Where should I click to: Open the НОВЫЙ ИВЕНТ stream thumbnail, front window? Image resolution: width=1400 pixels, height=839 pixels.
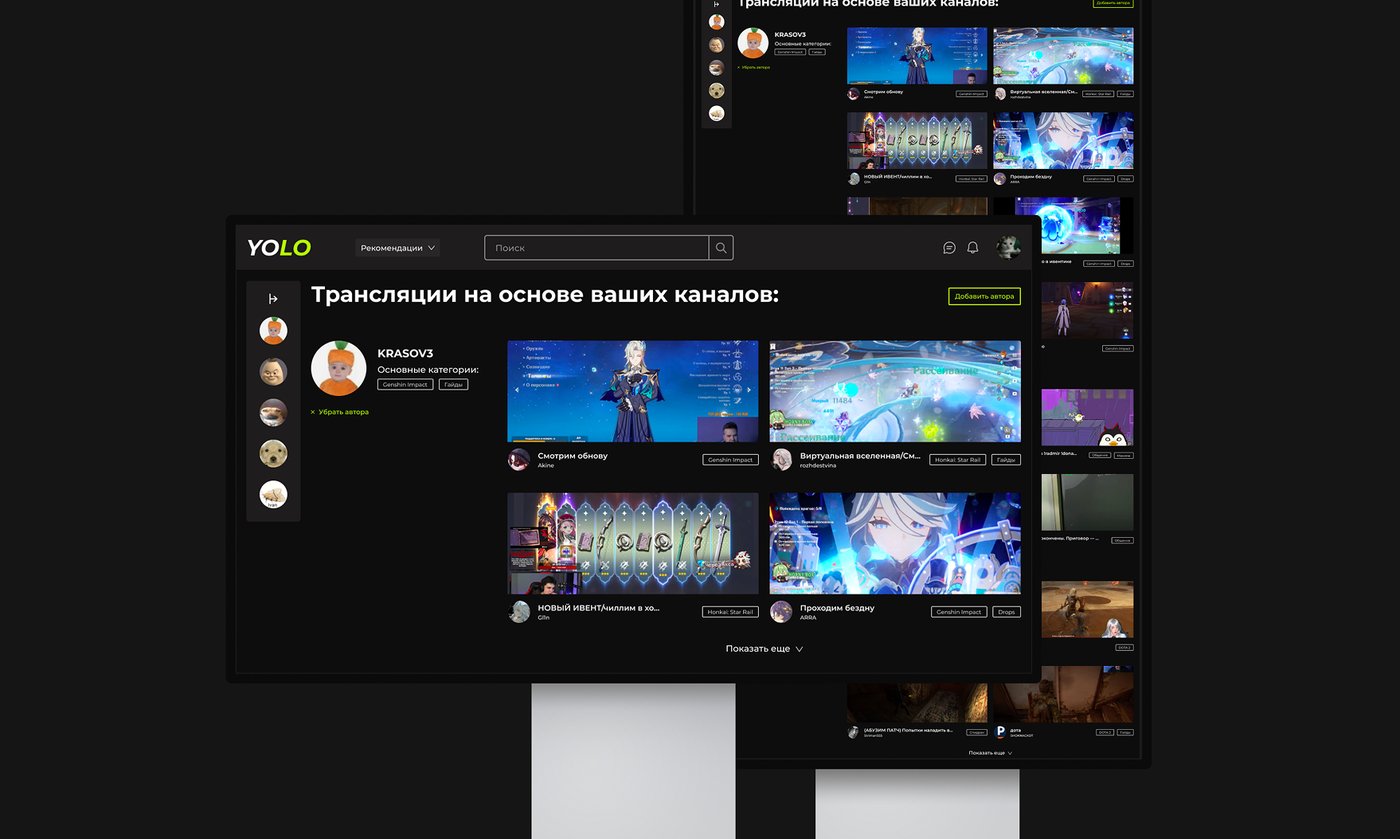coord(632,543)
